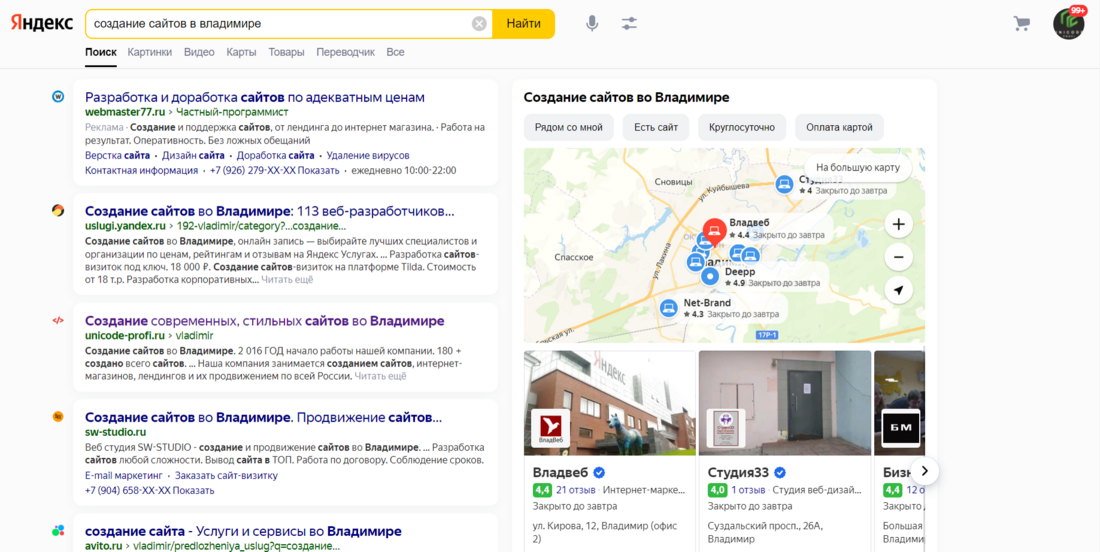This screenshot has width=1100, height=552.
Task: Open the Дизайн сайта sitelink
Action: pos(193,155)
